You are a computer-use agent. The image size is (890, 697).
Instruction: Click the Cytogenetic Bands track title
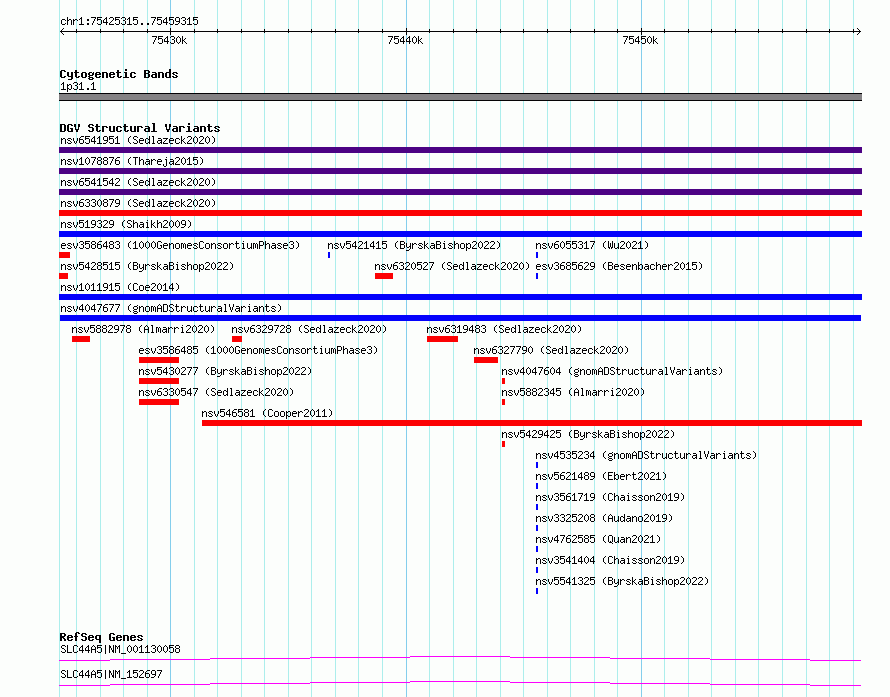coord(119,74)
